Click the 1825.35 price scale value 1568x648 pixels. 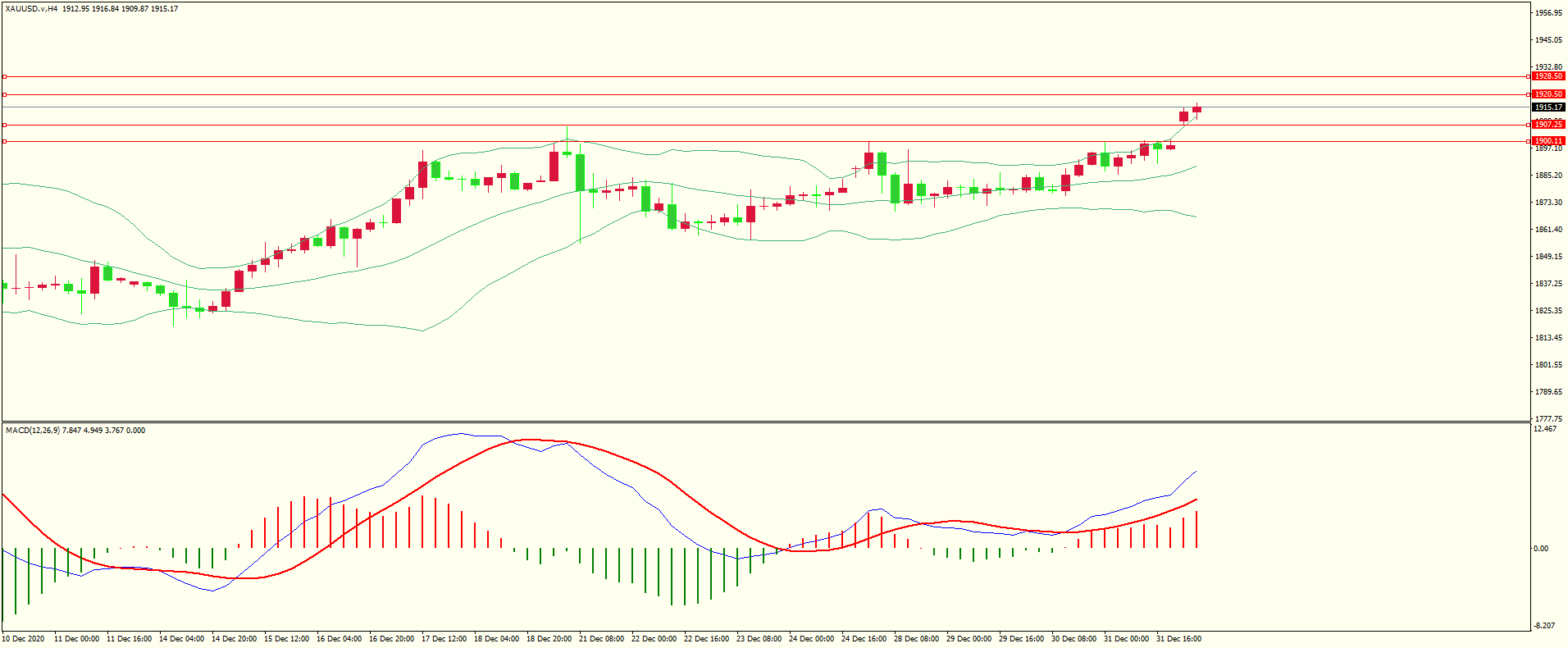1548,311
